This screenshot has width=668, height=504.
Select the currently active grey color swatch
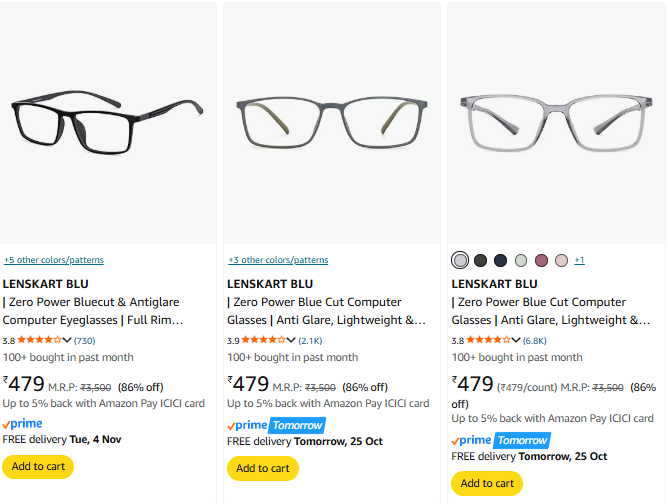click(460, 260)
